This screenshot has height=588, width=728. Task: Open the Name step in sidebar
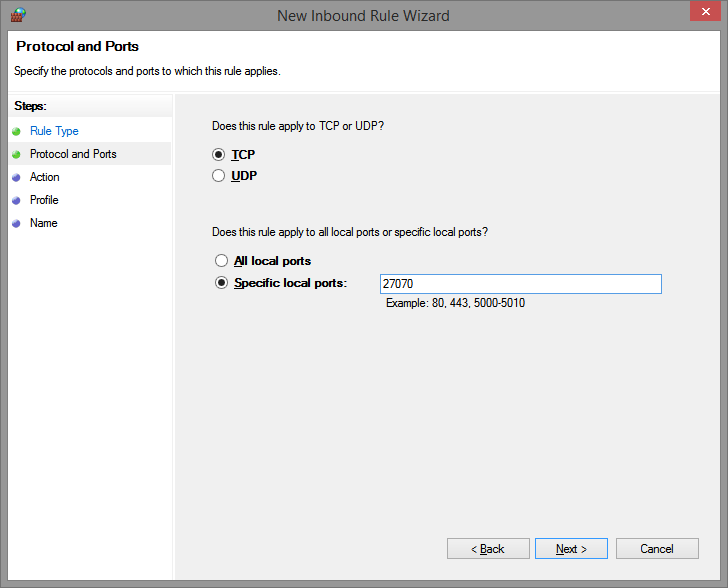click(43, 223)
